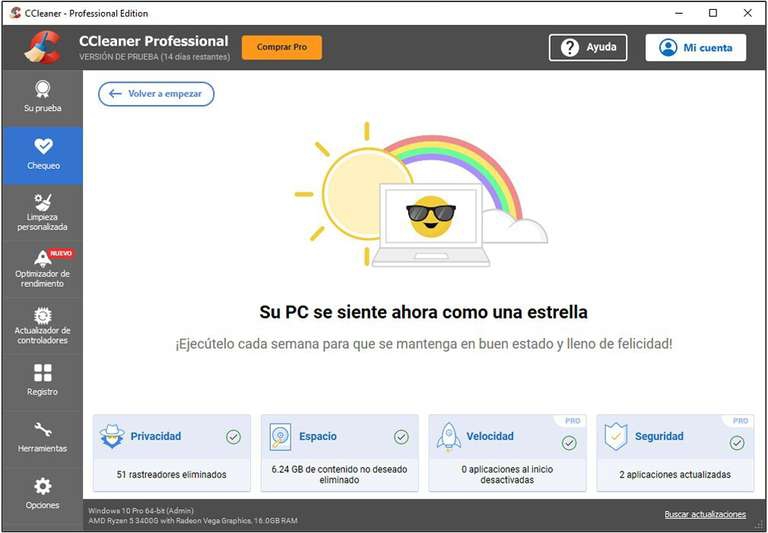Click 'Windows 10 Pro 64-bit (Admin)' status text
This screenshot has height=533, width=768.
141,510
